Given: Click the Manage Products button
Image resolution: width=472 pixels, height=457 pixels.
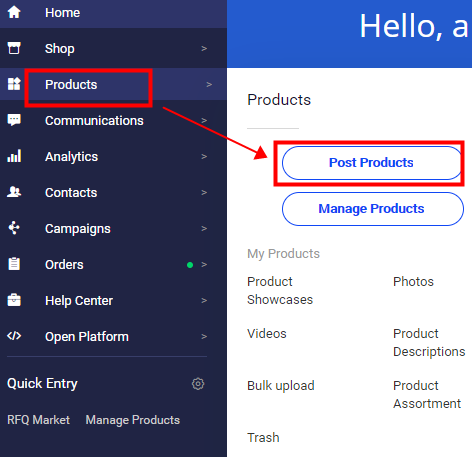Looking at the screenshot, I should click(x=373, y=209).
